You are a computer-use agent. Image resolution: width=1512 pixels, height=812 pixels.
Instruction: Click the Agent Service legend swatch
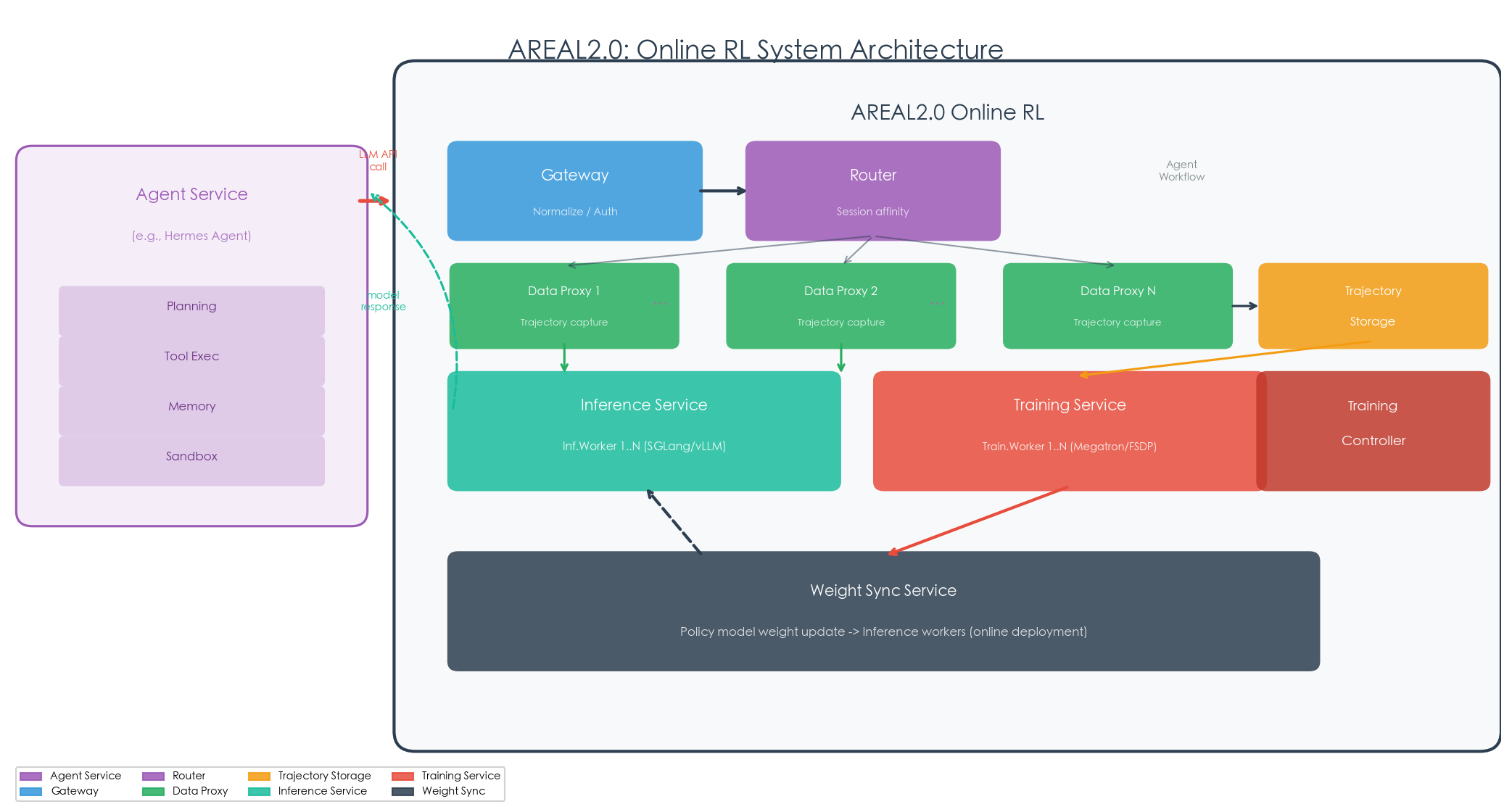pyautogui.click(x=30, y=776)
